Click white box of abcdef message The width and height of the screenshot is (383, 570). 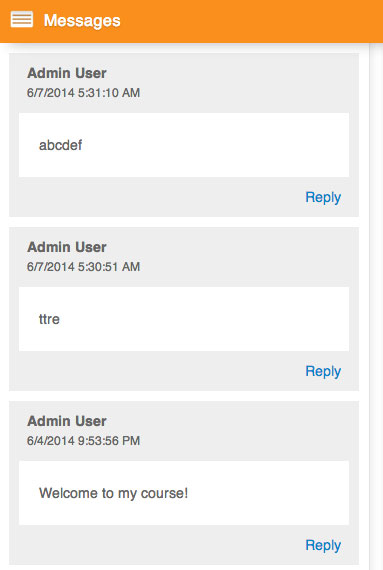click(x=184, y=145)
